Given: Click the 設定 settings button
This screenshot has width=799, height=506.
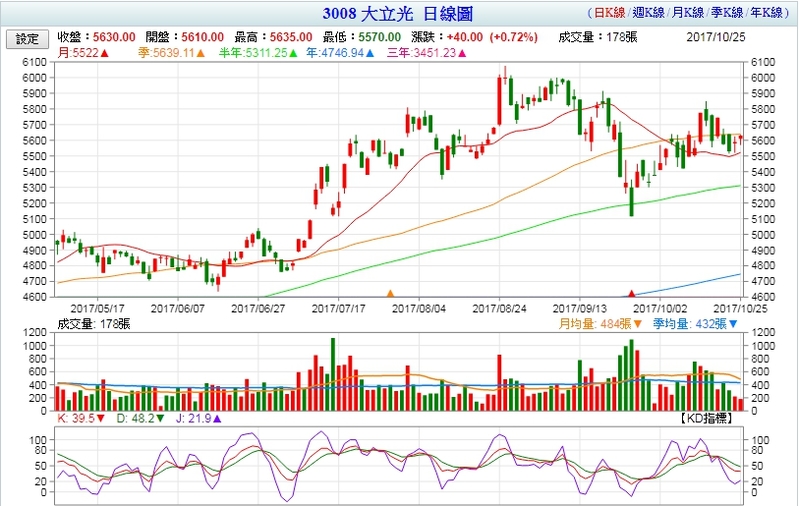Looking at the screenshot, I should [27, 39].
